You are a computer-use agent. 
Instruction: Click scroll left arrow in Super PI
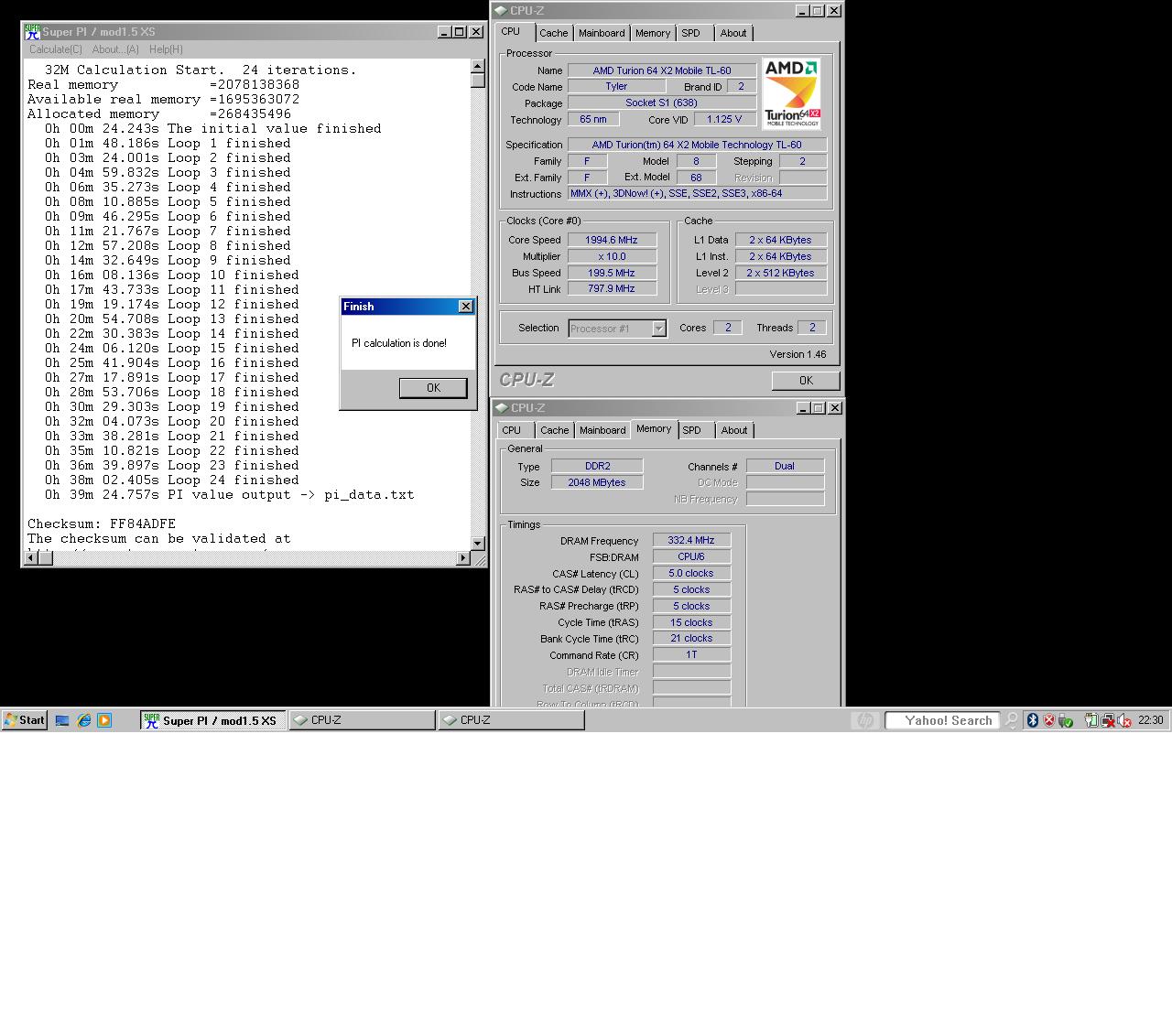pos(31,558)
